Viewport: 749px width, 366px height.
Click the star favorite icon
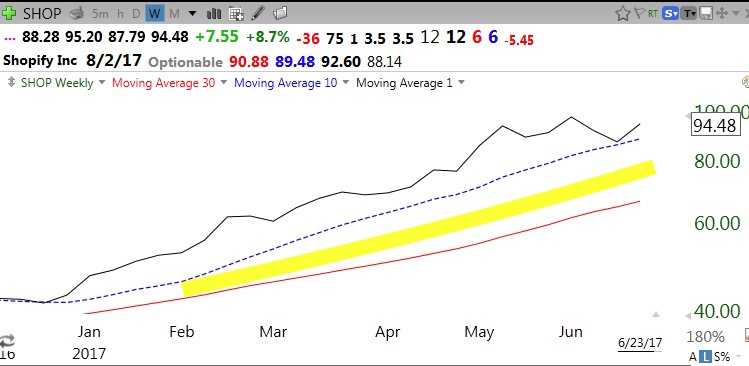(622, 13)
